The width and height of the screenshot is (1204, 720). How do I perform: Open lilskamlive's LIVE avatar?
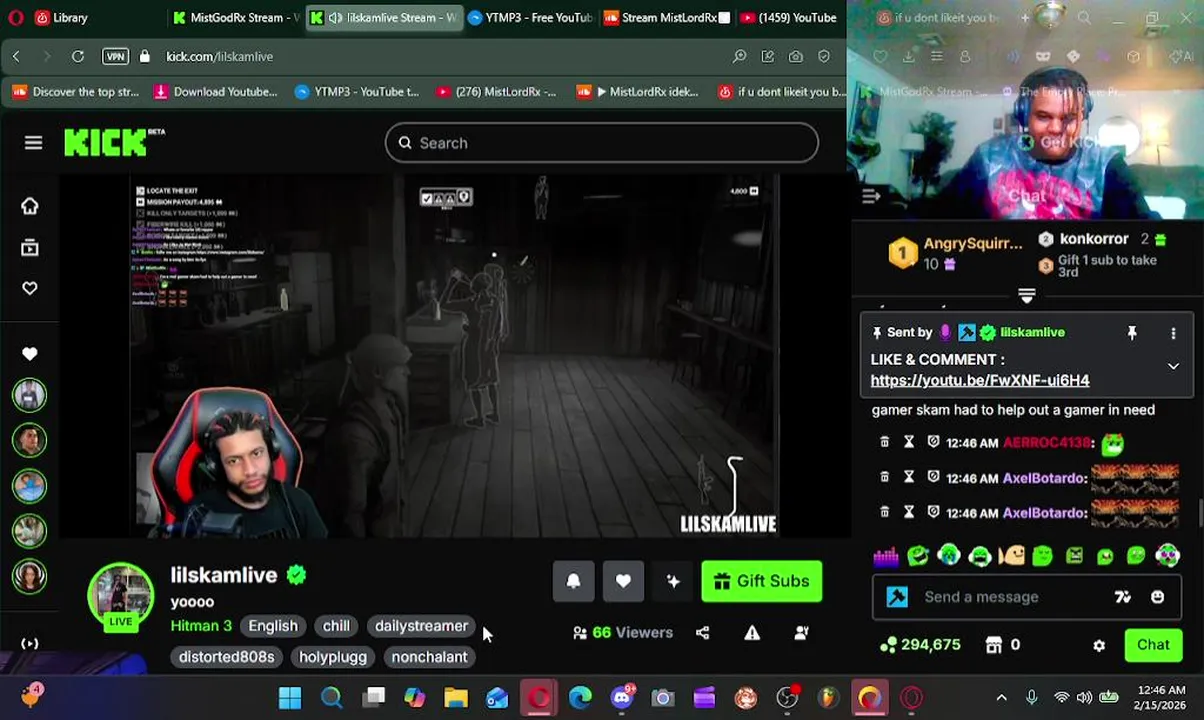point(121,597)
